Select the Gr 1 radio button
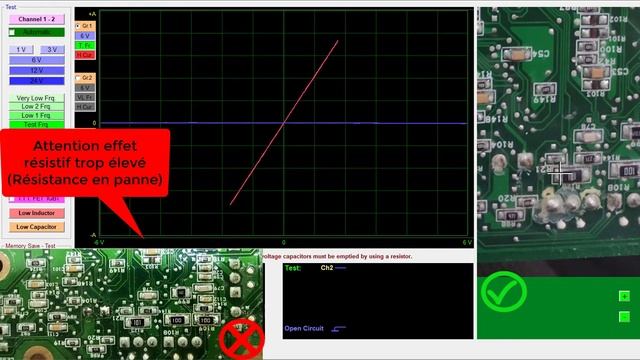Viewport: 640px width, 360px height. pyautogui.click(x=78, y=26)
